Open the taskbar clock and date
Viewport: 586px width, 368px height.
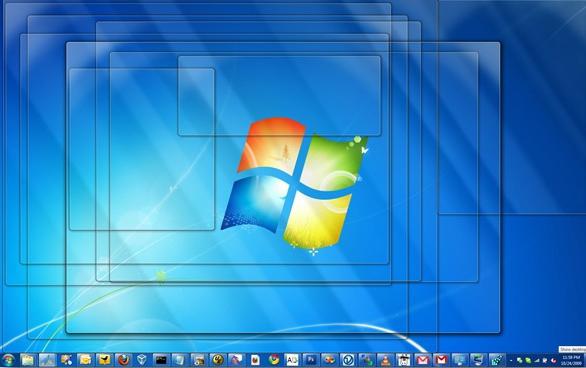[571, 360]
